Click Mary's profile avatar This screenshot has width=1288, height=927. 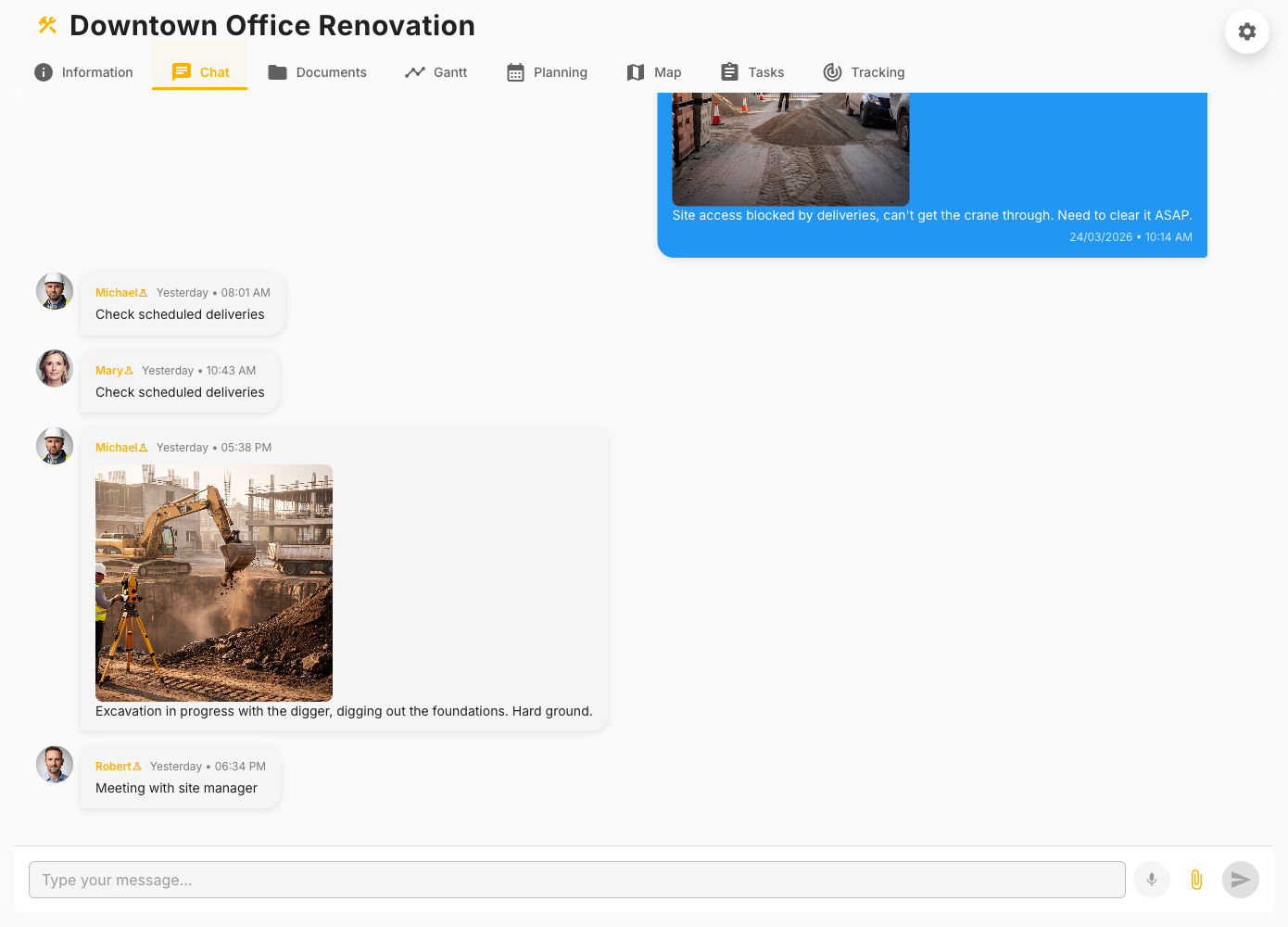point(55,368)
